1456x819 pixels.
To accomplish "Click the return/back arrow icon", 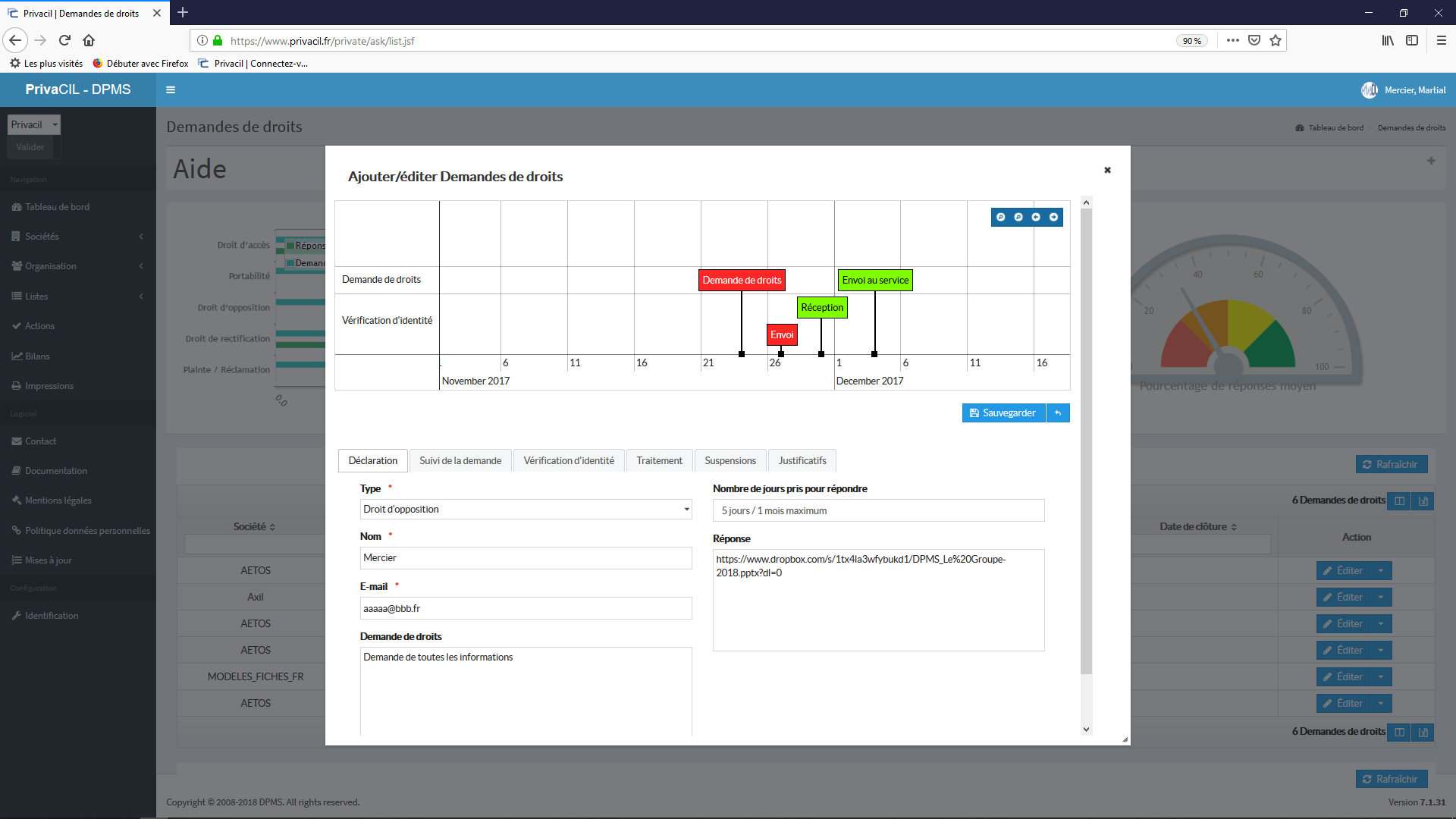I will pyautogui.click(x=1058, y=413).
